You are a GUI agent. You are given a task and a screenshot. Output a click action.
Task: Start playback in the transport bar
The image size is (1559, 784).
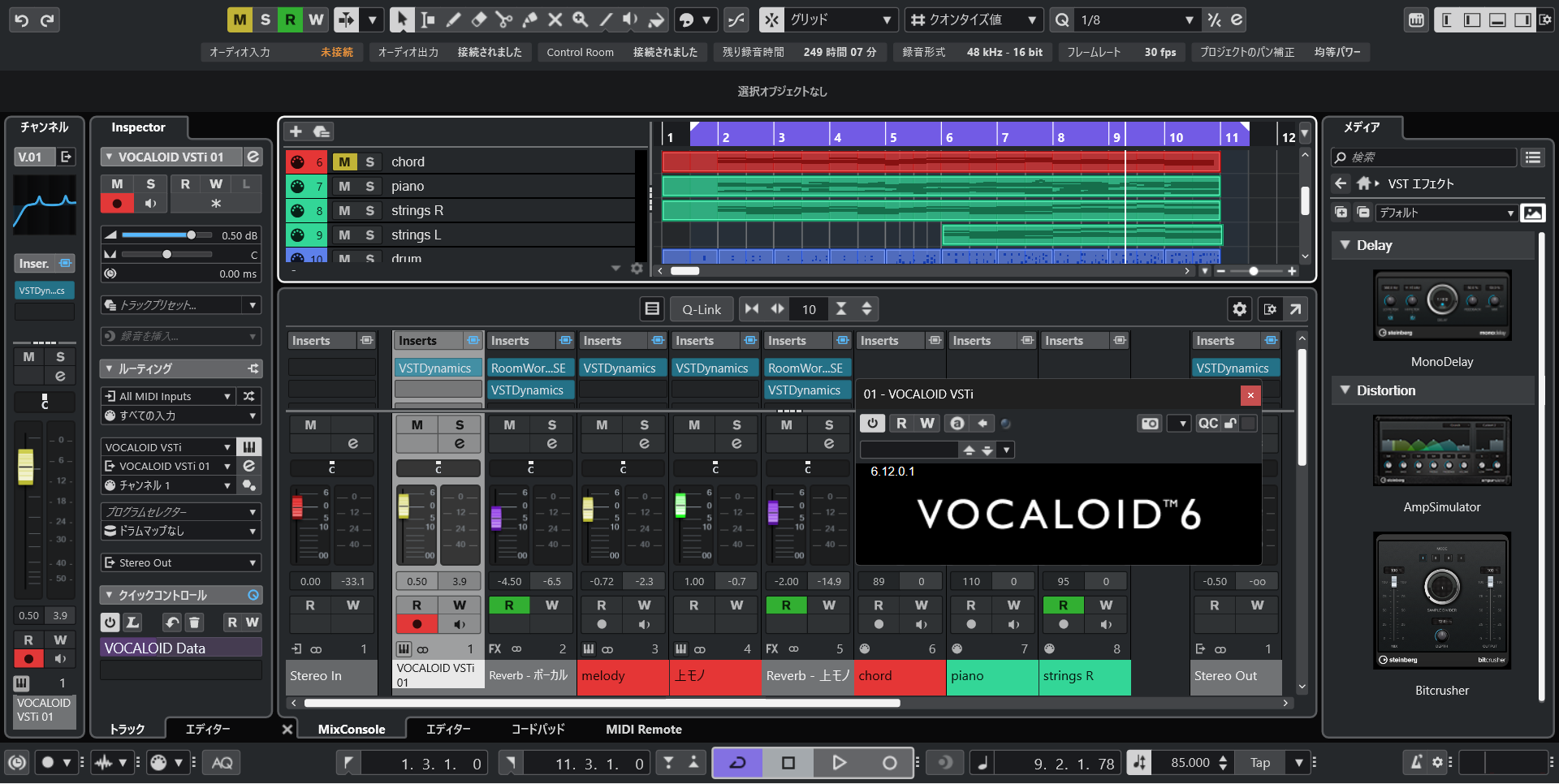tap(839, 763)
